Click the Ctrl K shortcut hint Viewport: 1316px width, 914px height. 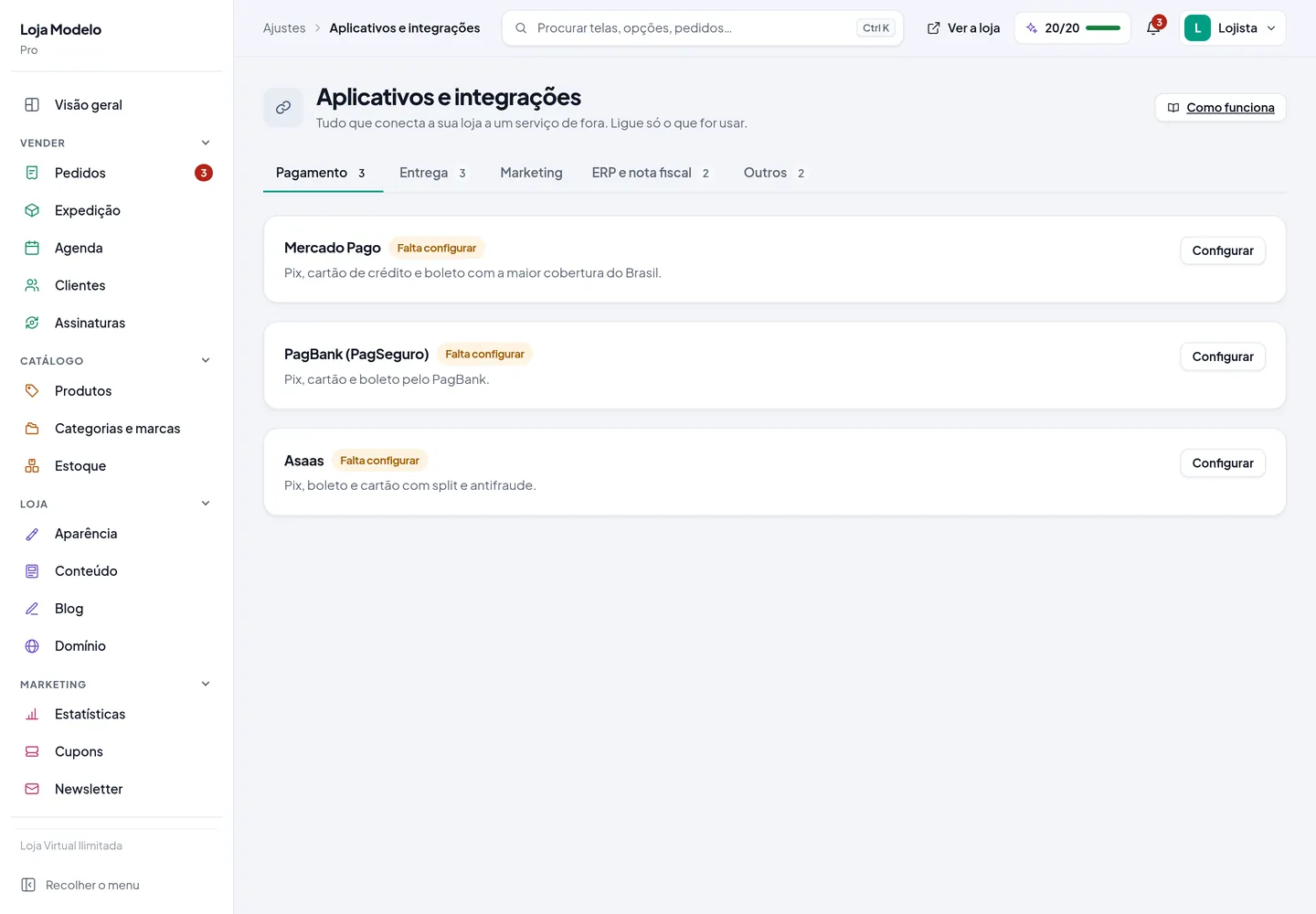(x=876, y=28)
